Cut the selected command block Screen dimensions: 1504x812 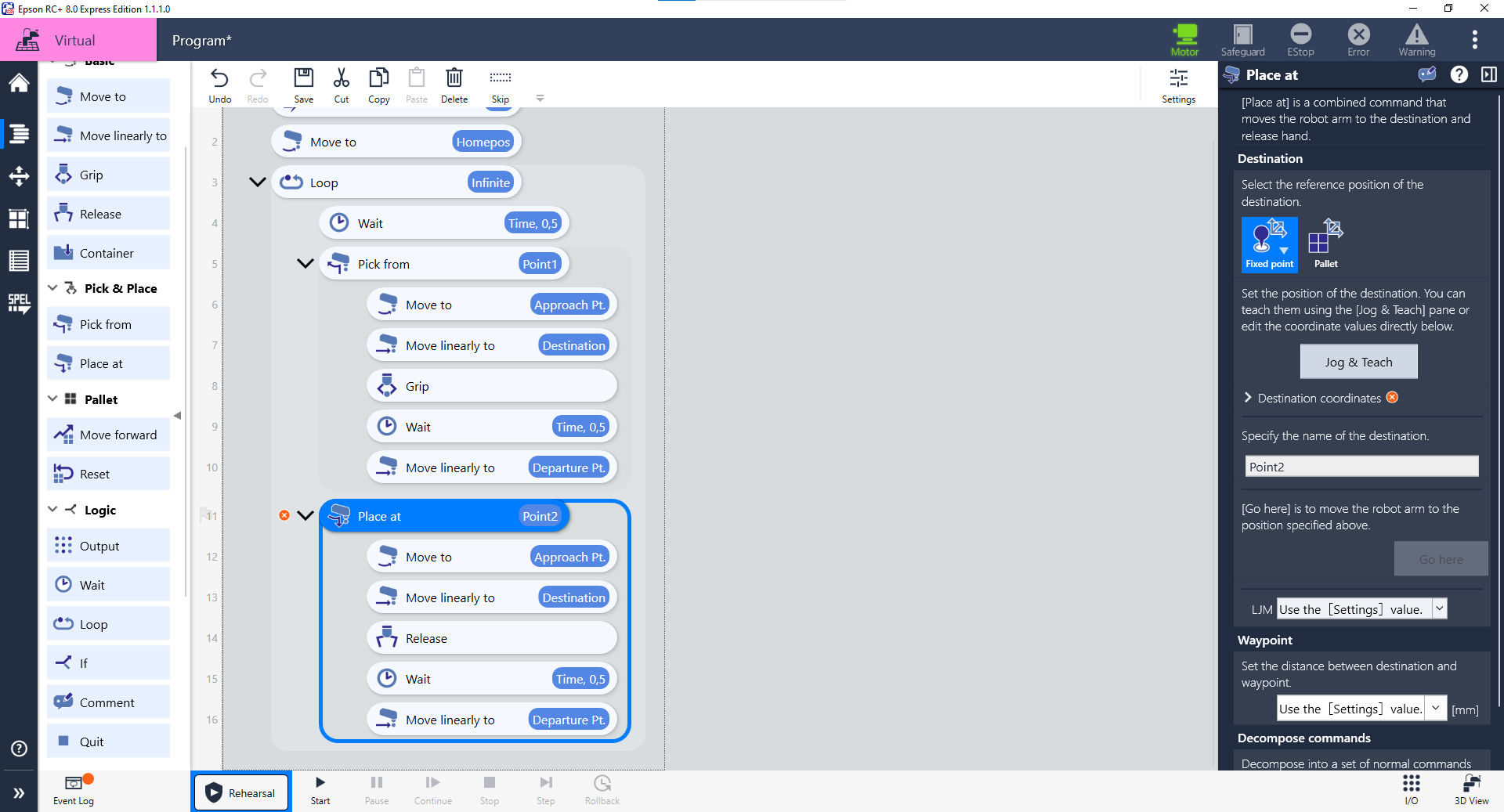pyautogui.click(x=342, y=85)
